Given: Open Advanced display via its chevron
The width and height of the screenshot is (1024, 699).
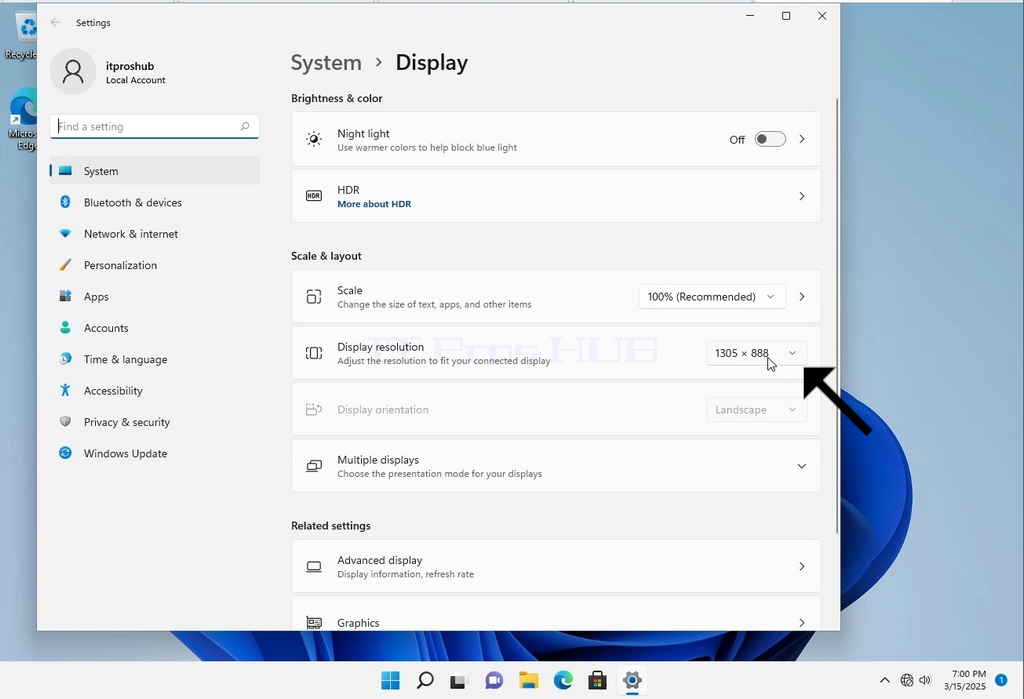Looking at the screenshot, I should [802, 566].
